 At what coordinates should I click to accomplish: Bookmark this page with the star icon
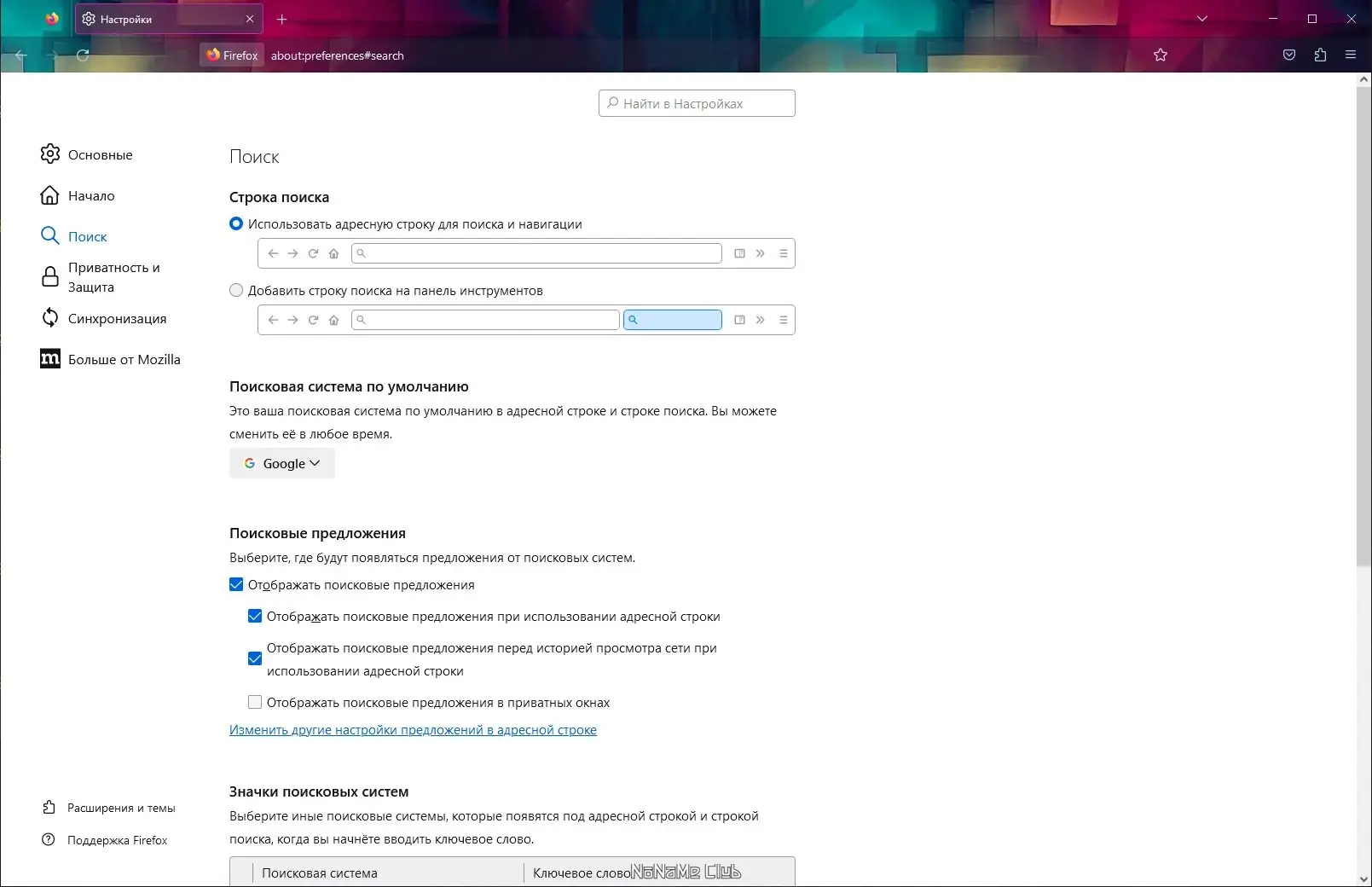1161,55
